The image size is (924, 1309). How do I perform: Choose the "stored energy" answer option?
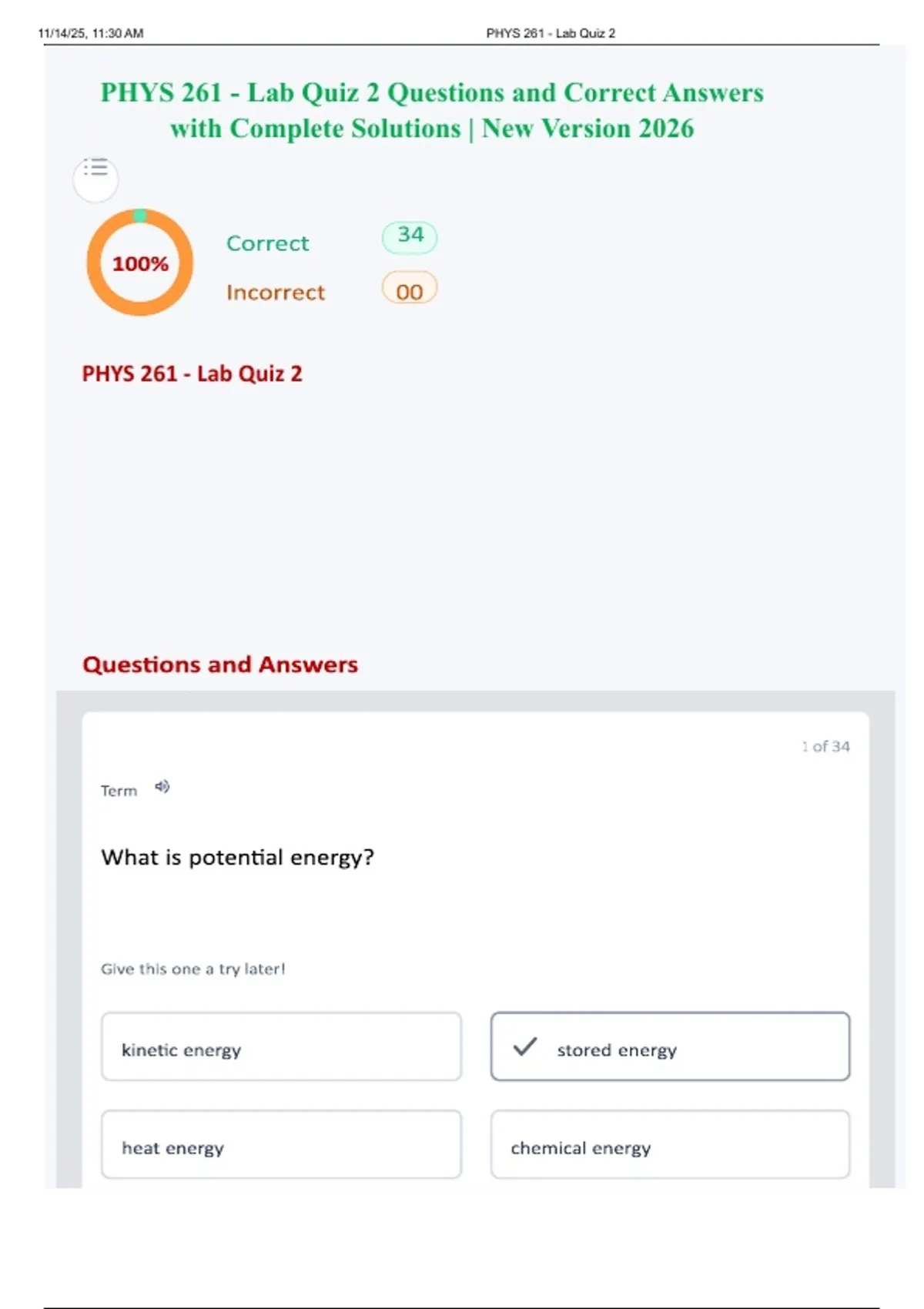pos(670,1047)
